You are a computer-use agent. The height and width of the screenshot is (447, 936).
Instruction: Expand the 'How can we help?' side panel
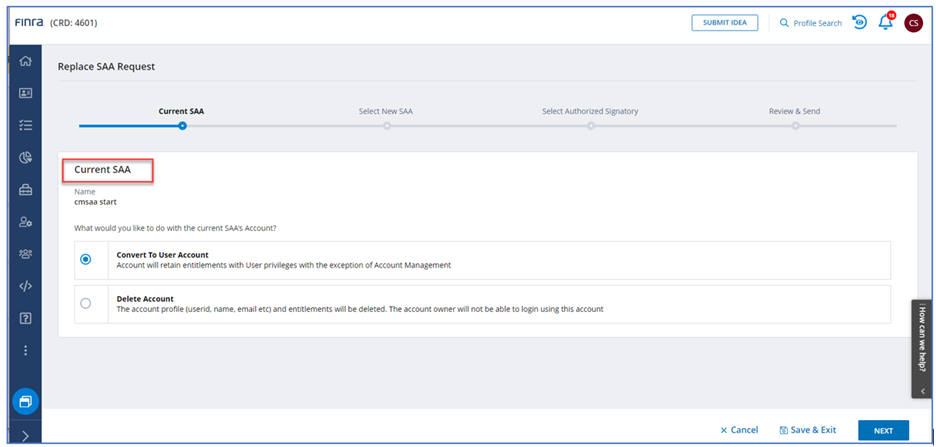[x=923, y=392]
